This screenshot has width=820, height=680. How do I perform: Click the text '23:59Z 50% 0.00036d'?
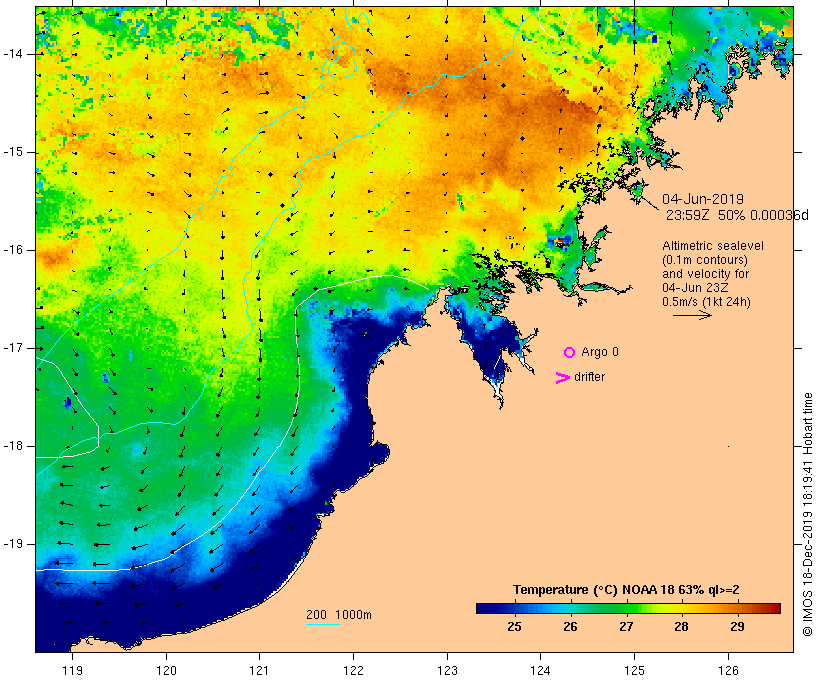pyautogui.click(x=737, y=215)
